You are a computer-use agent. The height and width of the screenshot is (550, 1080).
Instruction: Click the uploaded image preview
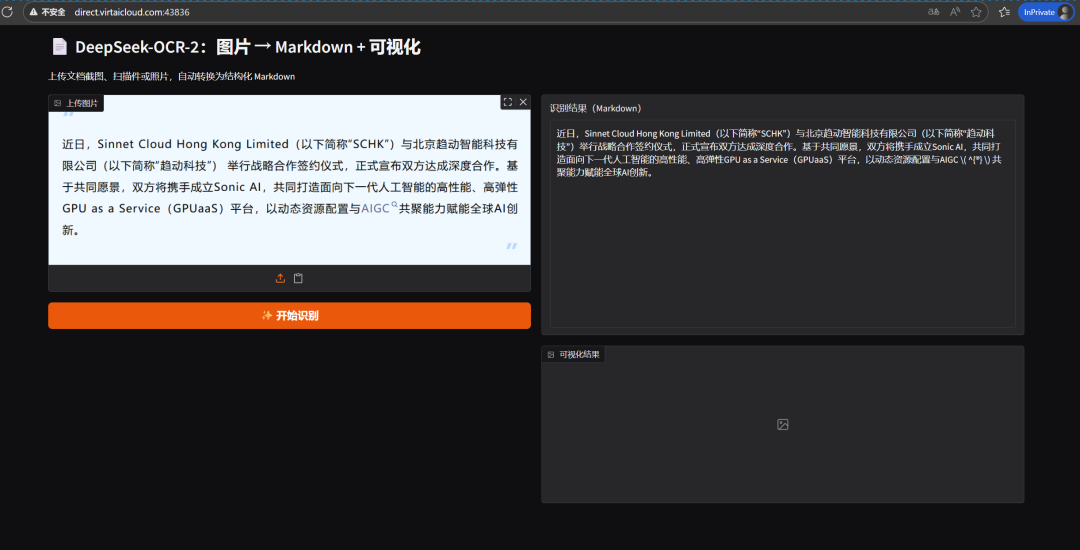(289, 180)
